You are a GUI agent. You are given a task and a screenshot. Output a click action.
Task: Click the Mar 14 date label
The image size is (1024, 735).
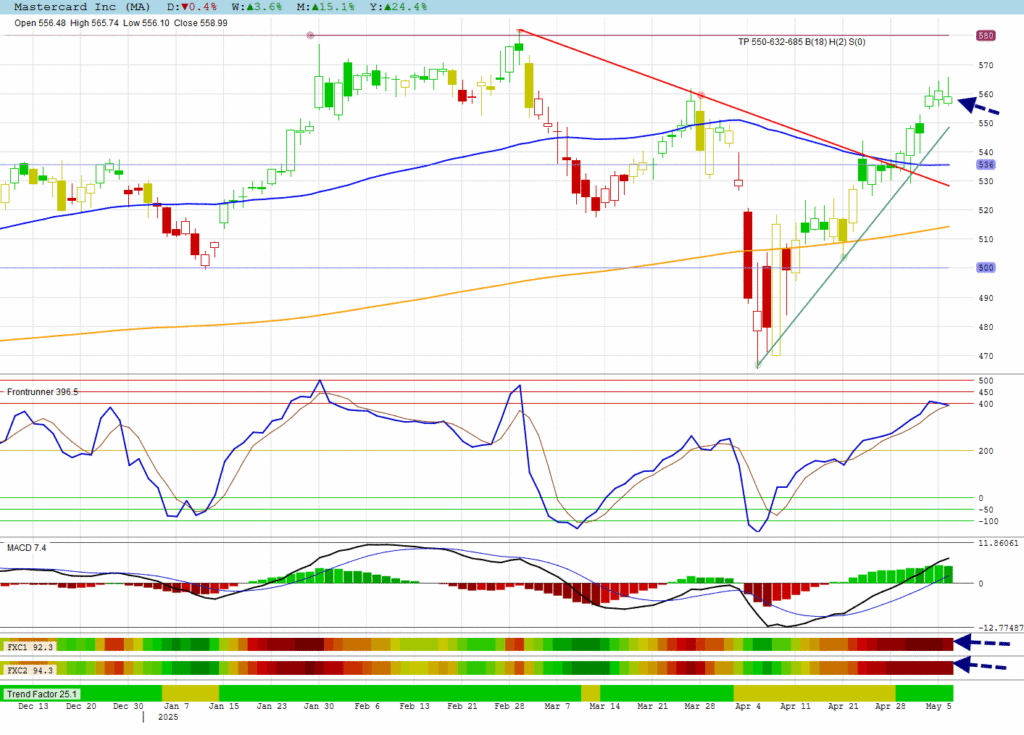pyautogui.click(x=605, y=706)
